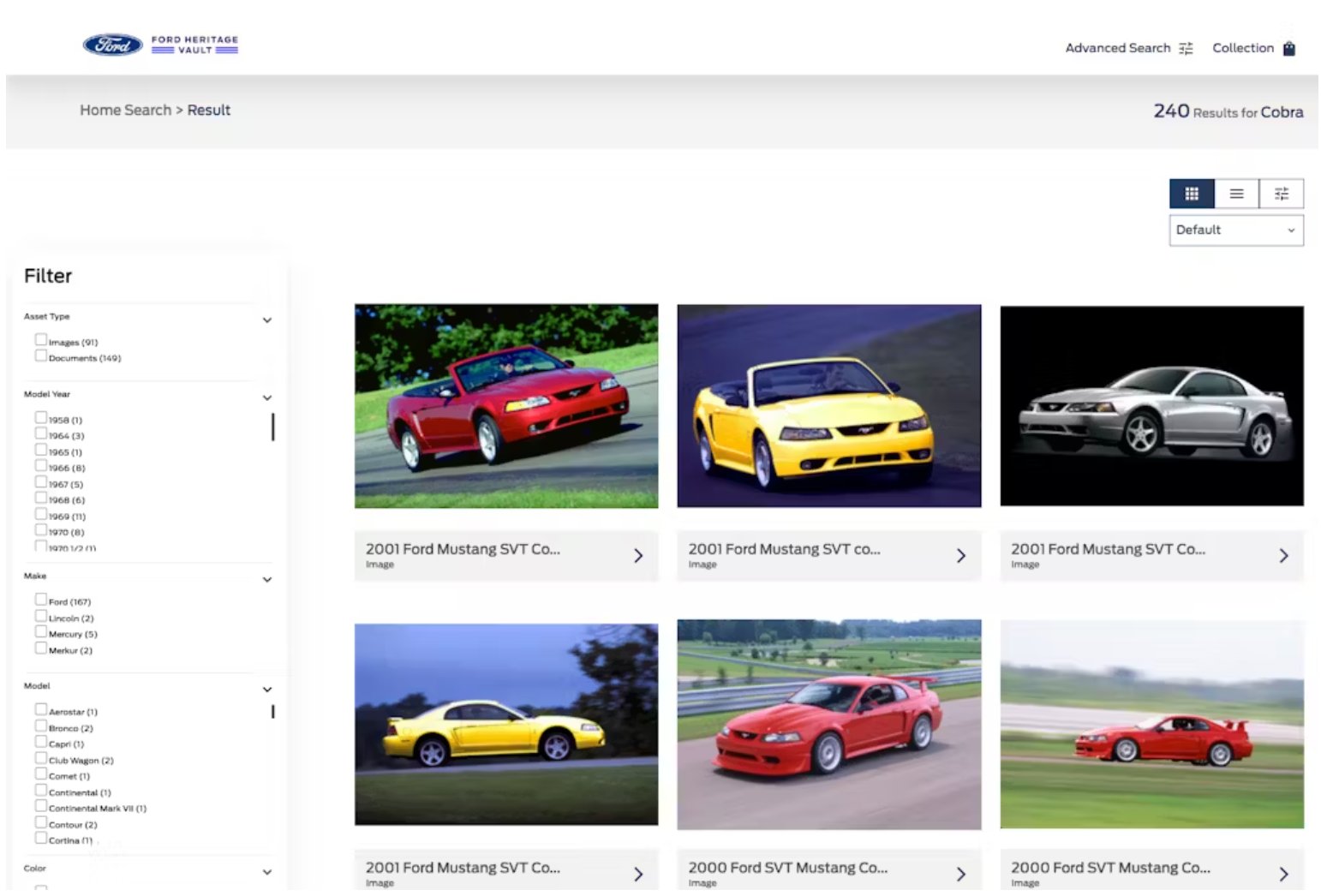
Task: Check the Comet (1) model filter
Action: click(x=40, y=774)
